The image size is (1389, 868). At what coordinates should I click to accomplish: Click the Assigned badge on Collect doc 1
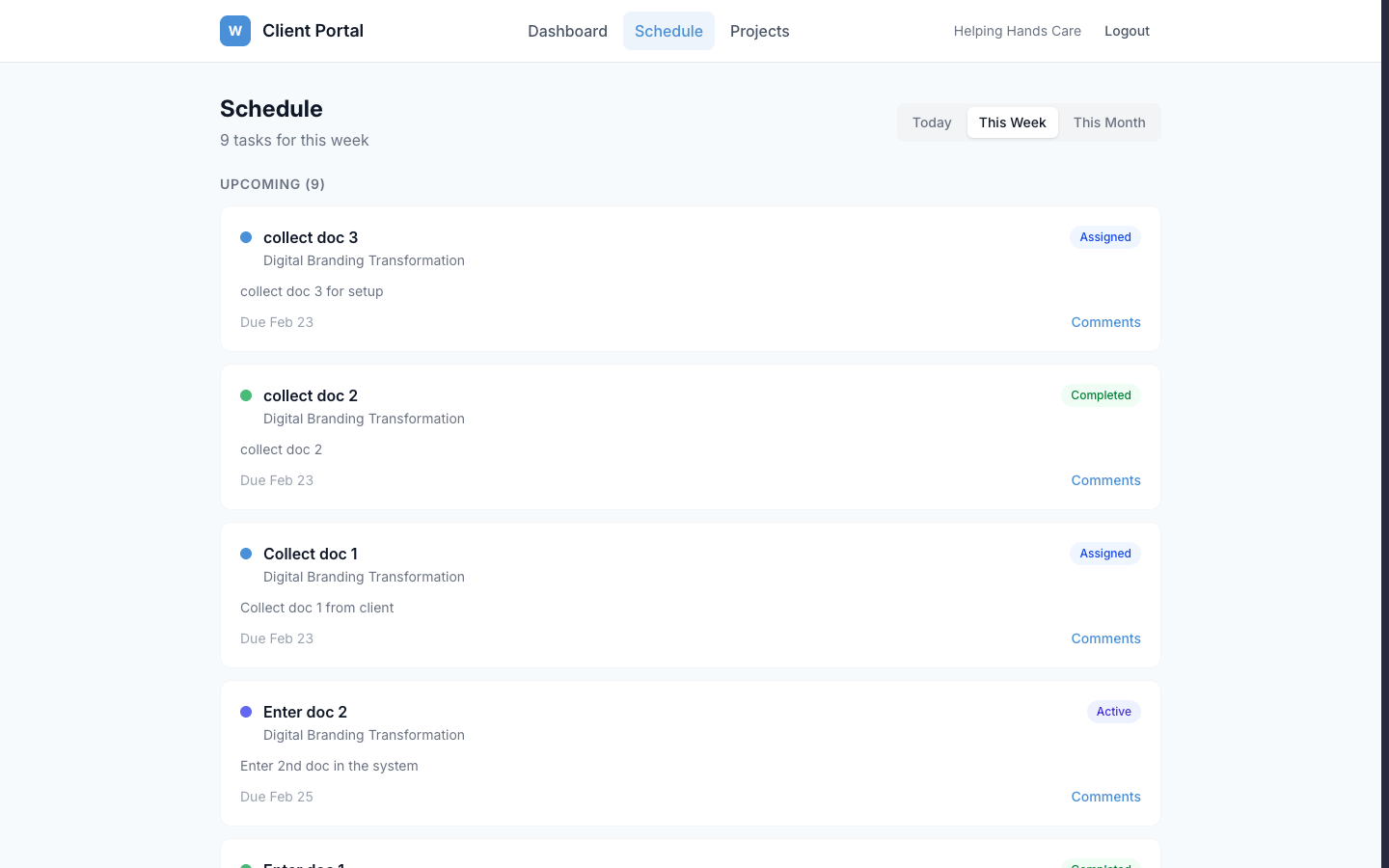tap(1104, 553)
